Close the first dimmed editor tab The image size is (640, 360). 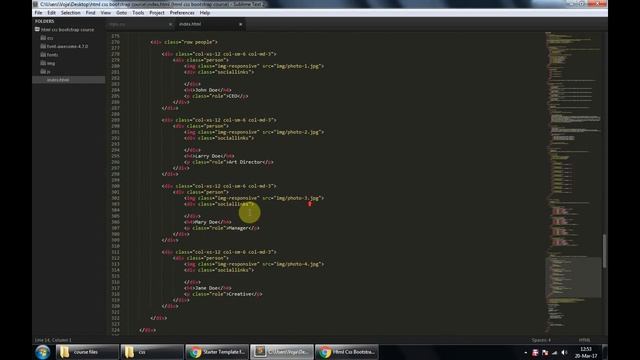170,24
